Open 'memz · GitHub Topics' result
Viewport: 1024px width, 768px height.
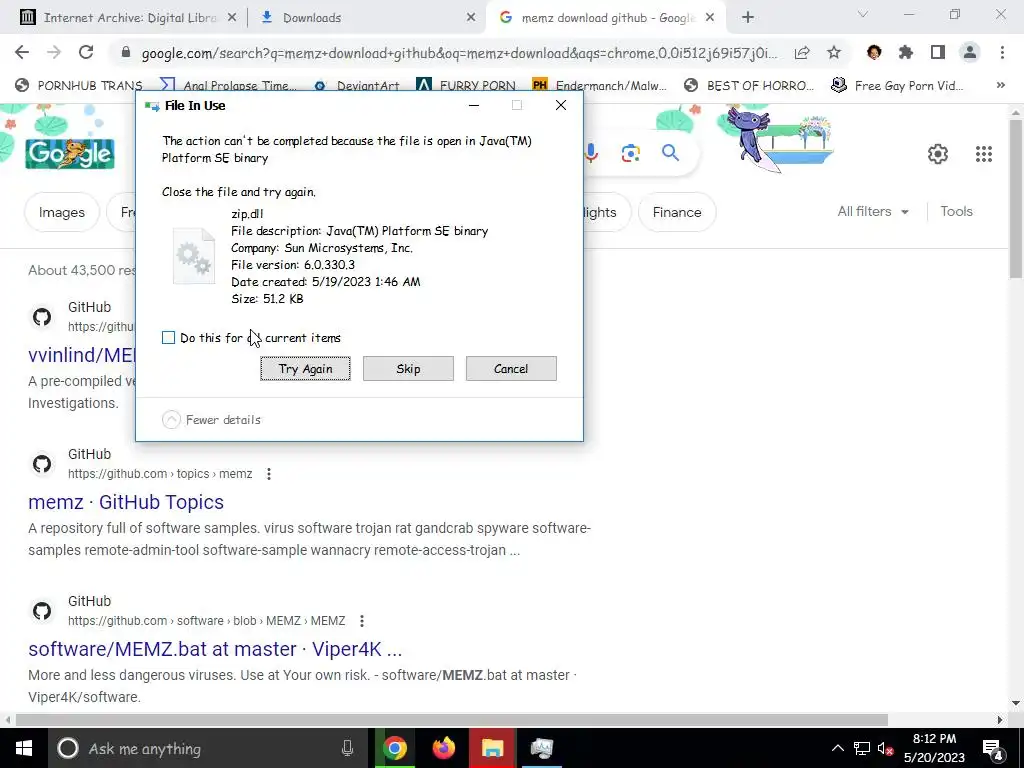click(x=126, y=502)
